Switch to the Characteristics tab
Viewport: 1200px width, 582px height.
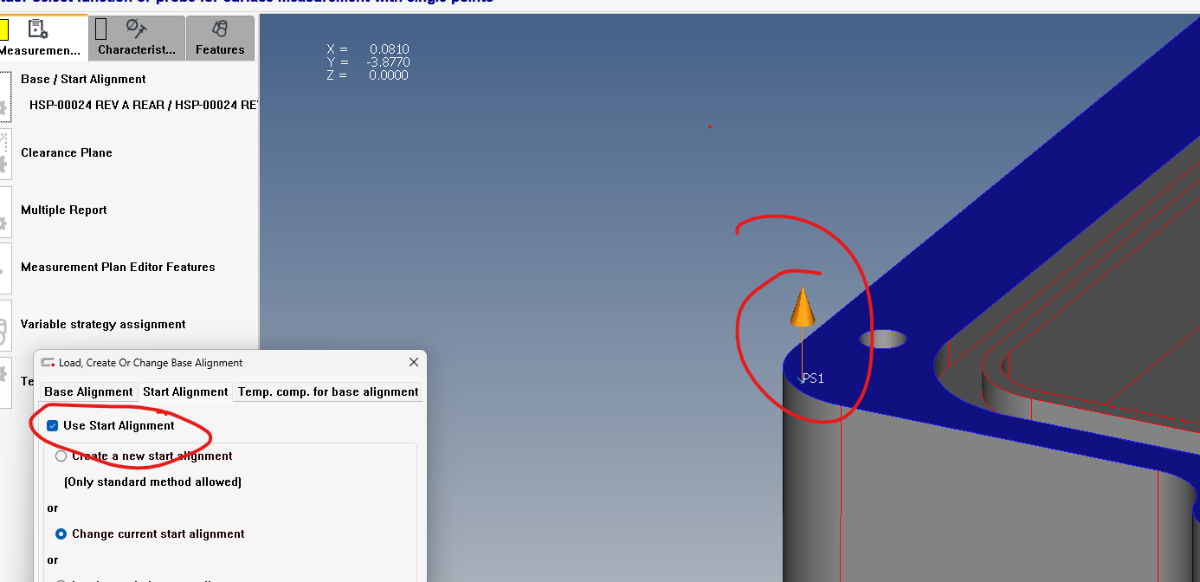tap(136, 38)
